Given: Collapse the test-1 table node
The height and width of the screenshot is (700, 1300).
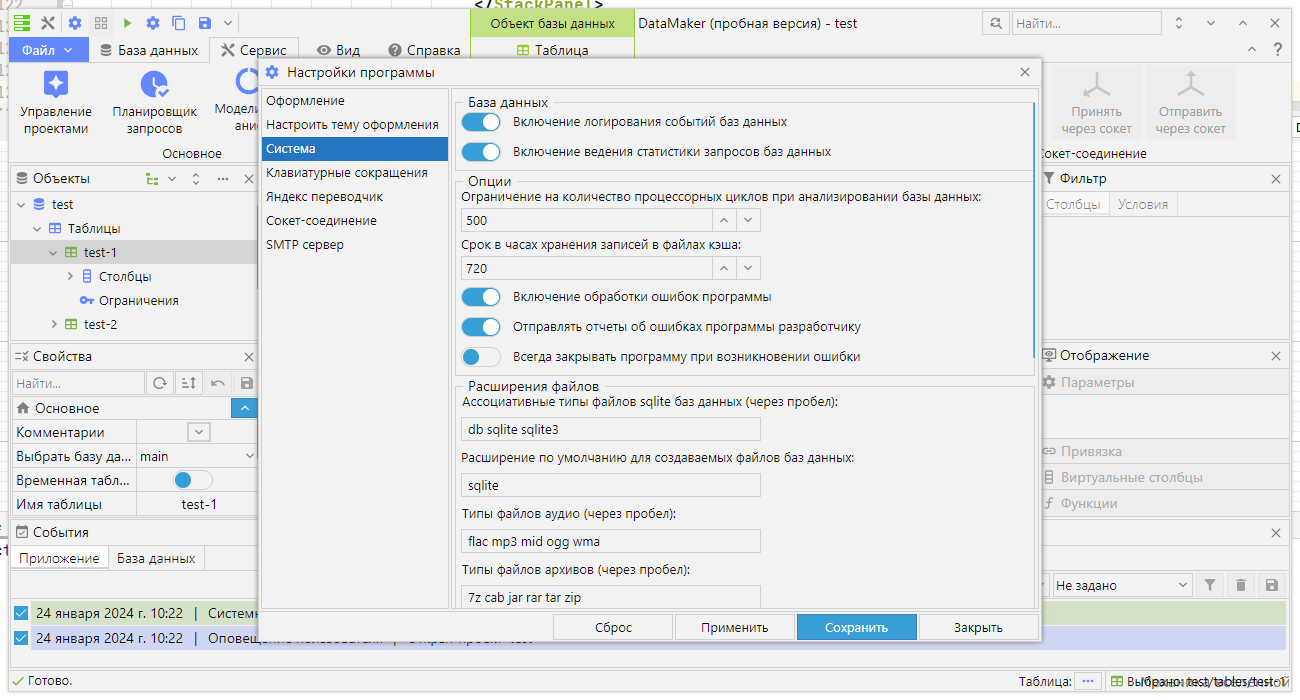Looking at the screenshot, I should point(54,252).
